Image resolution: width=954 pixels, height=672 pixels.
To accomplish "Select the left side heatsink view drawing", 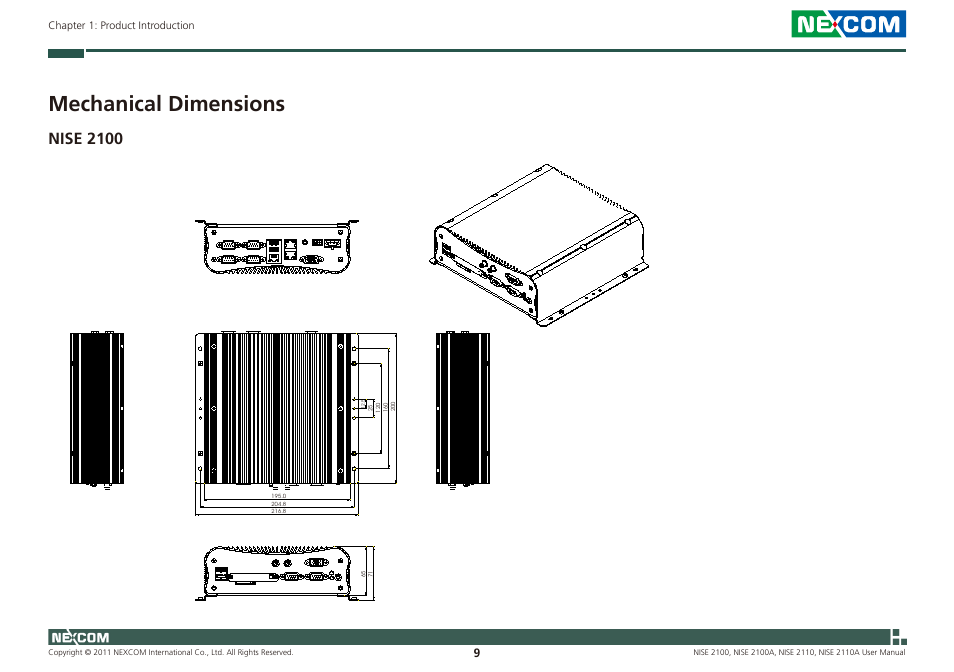I will point(95,410).
